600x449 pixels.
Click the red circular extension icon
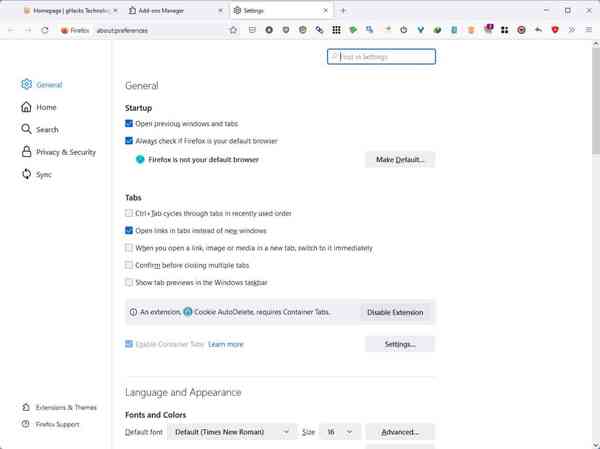(x=521, y=30)
